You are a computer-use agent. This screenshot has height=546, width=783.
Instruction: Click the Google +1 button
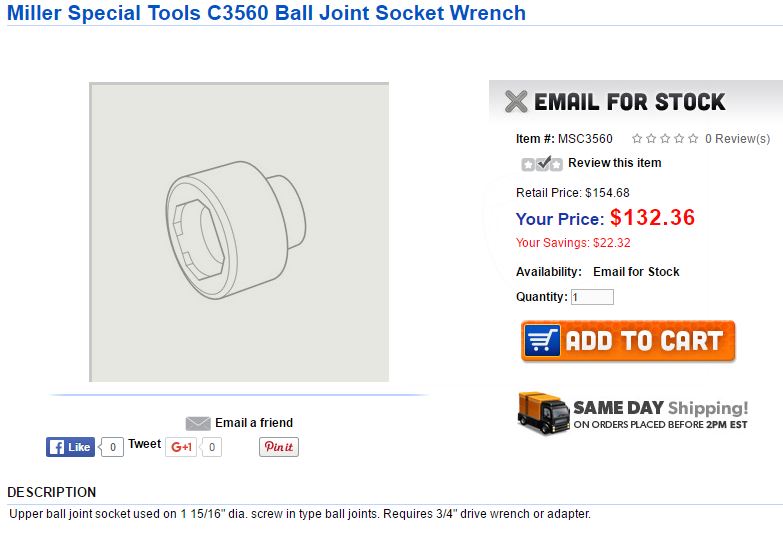181,447
